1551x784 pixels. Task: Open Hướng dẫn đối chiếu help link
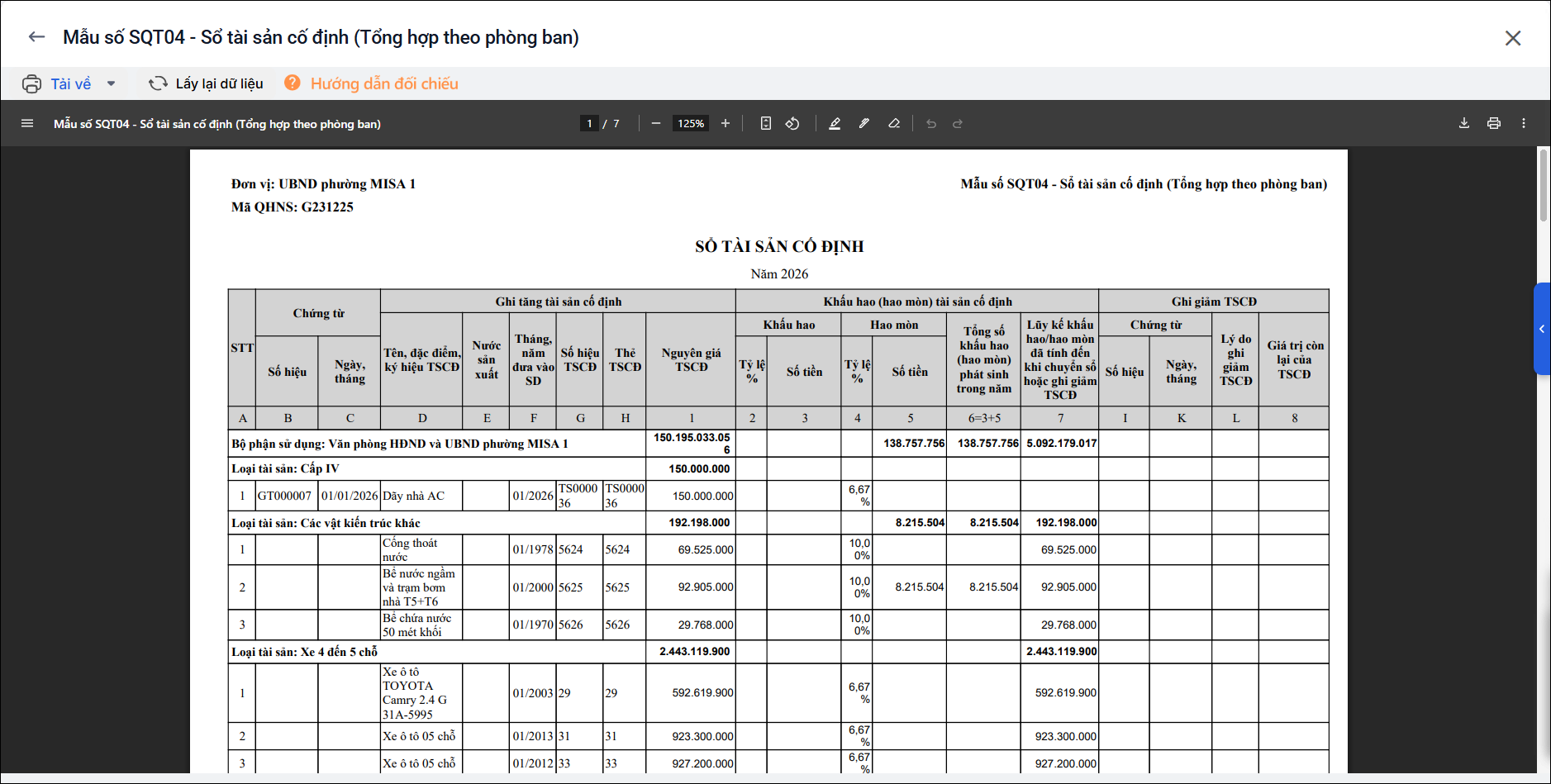(x=371, y=83)
